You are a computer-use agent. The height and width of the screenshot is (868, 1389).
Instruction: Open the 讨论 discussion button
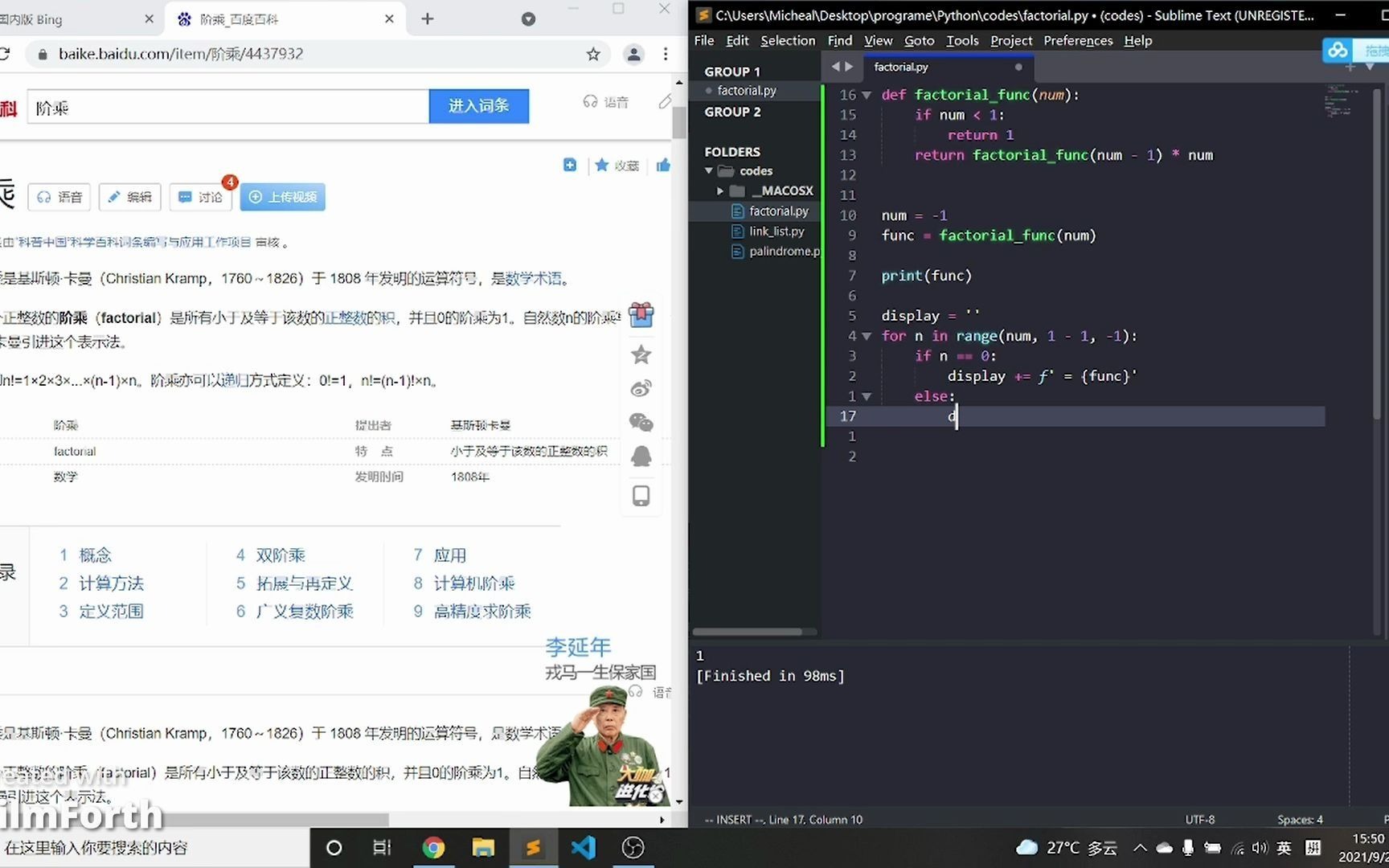(201, 197)
